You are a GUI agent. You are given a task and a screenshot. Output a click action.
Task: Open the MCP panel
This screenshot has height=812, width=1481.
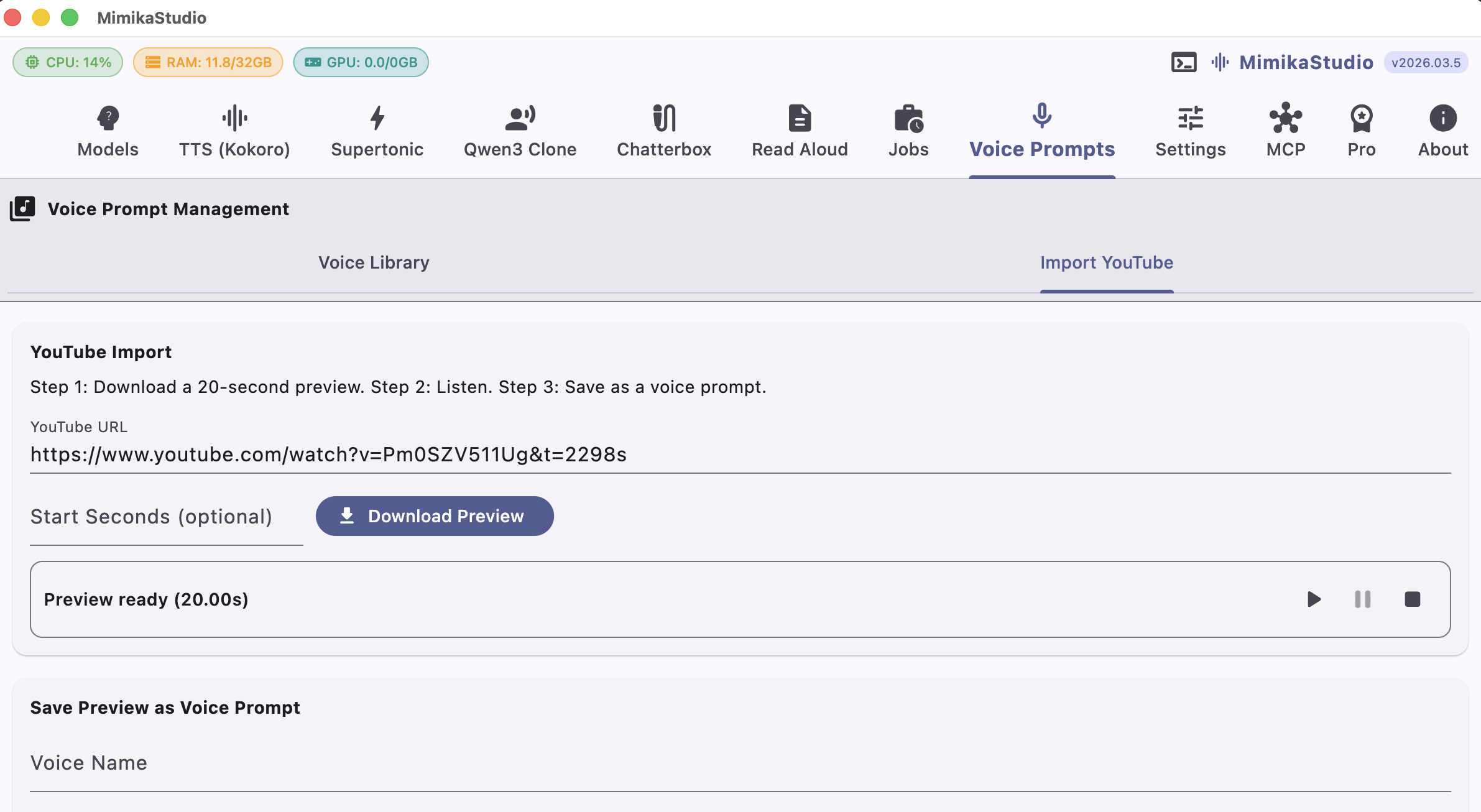coord(1285,131)
